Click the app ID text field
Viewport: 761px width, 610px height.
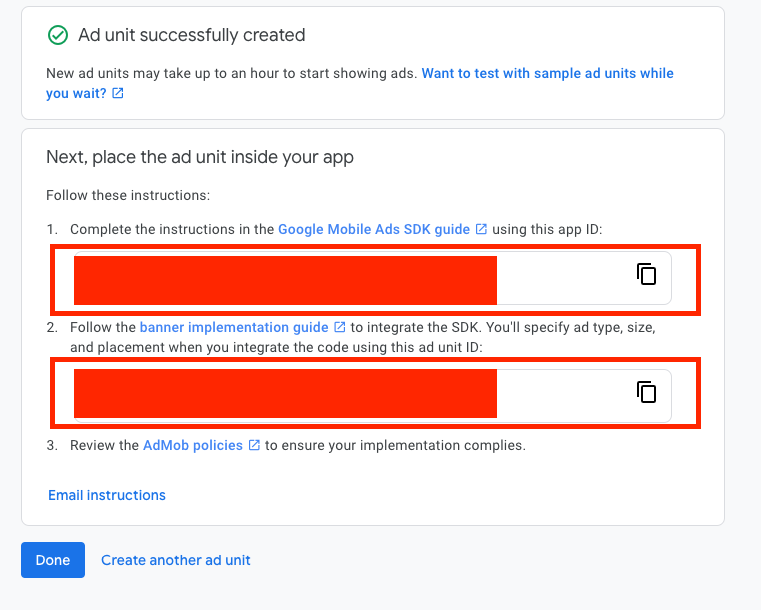[x=373, y=278]
